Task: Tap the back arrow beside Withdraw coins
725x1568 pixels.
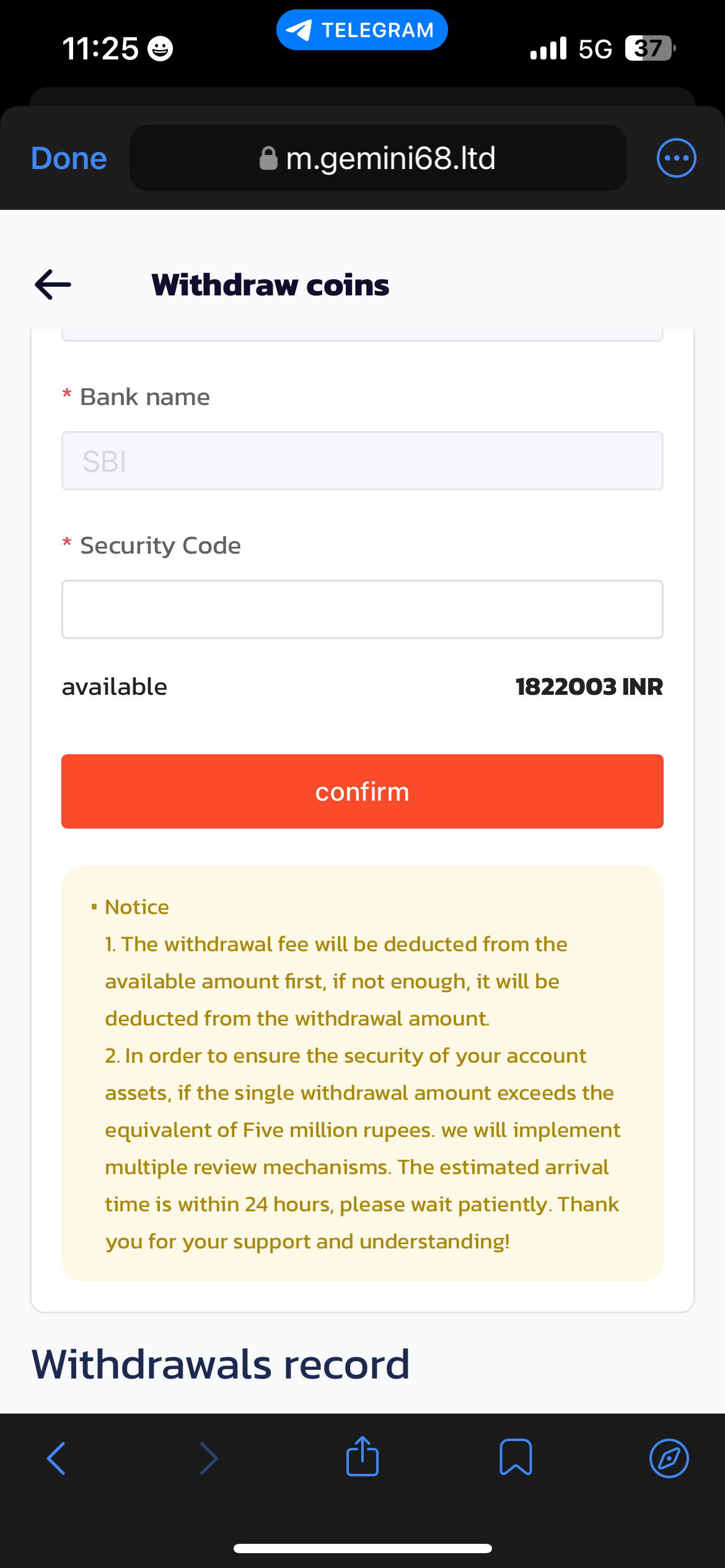Action: pos(53,285)
